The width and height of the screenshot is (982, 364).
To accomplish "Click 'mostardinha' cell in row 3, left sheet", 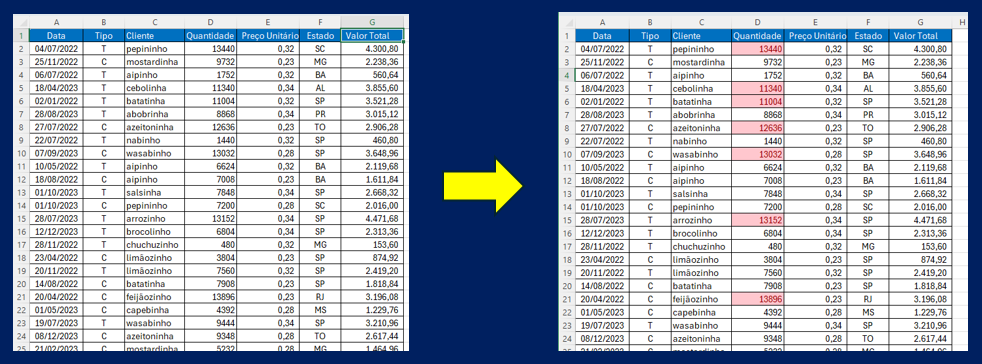I will pos(154,61).
